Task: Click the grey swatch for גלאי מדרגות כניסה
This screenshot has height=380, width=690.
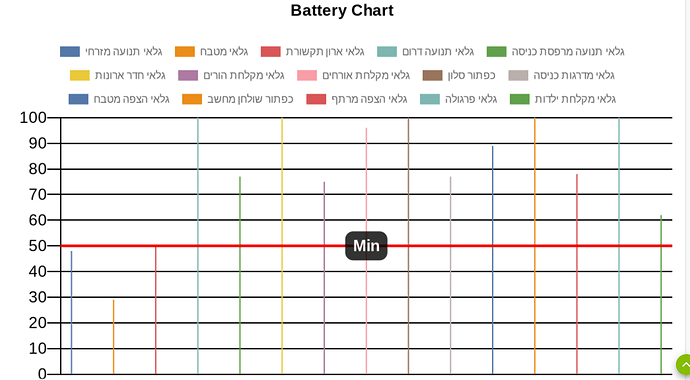Action: 518,75
